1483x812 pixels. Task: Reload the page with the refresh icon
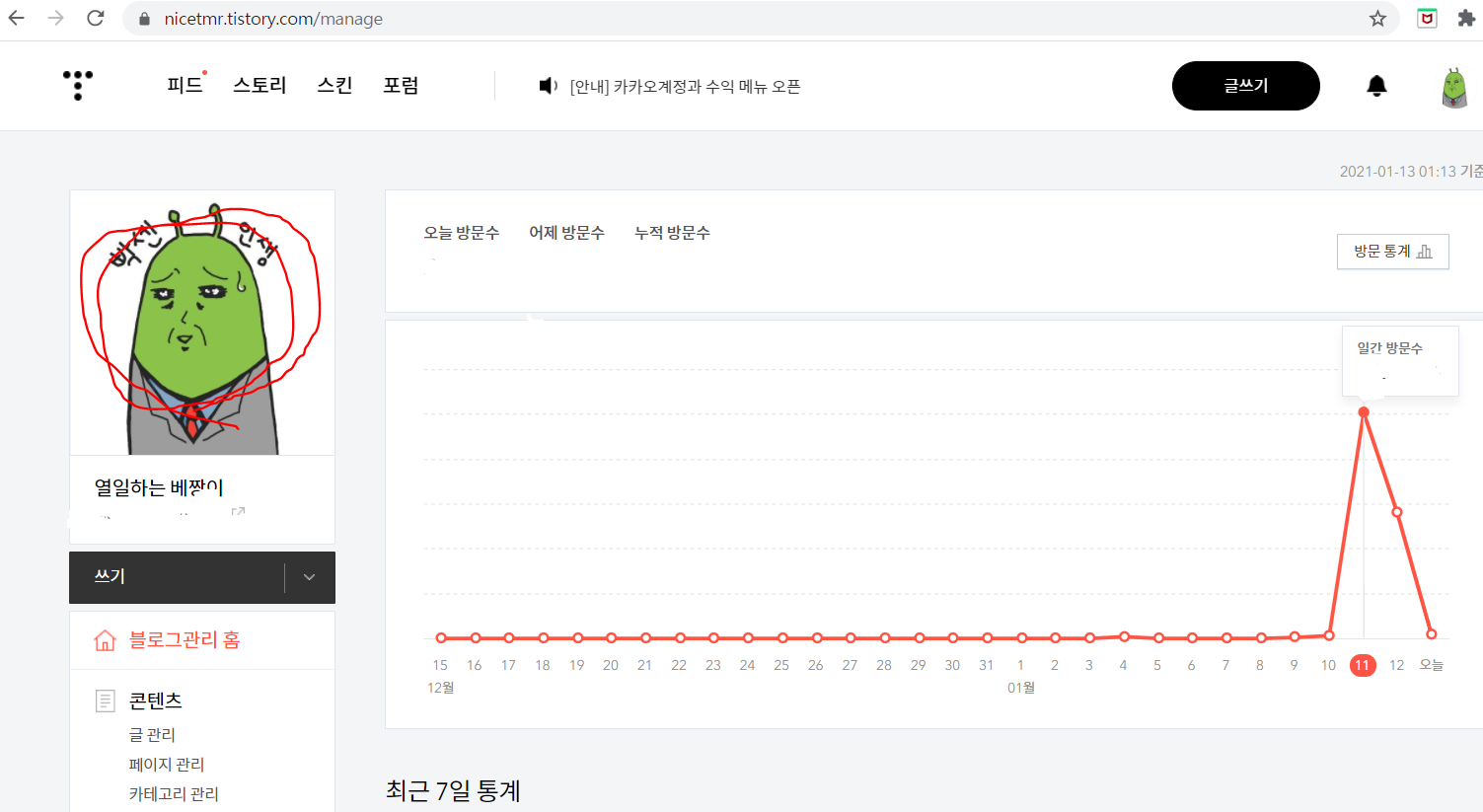tap(96, 18)
